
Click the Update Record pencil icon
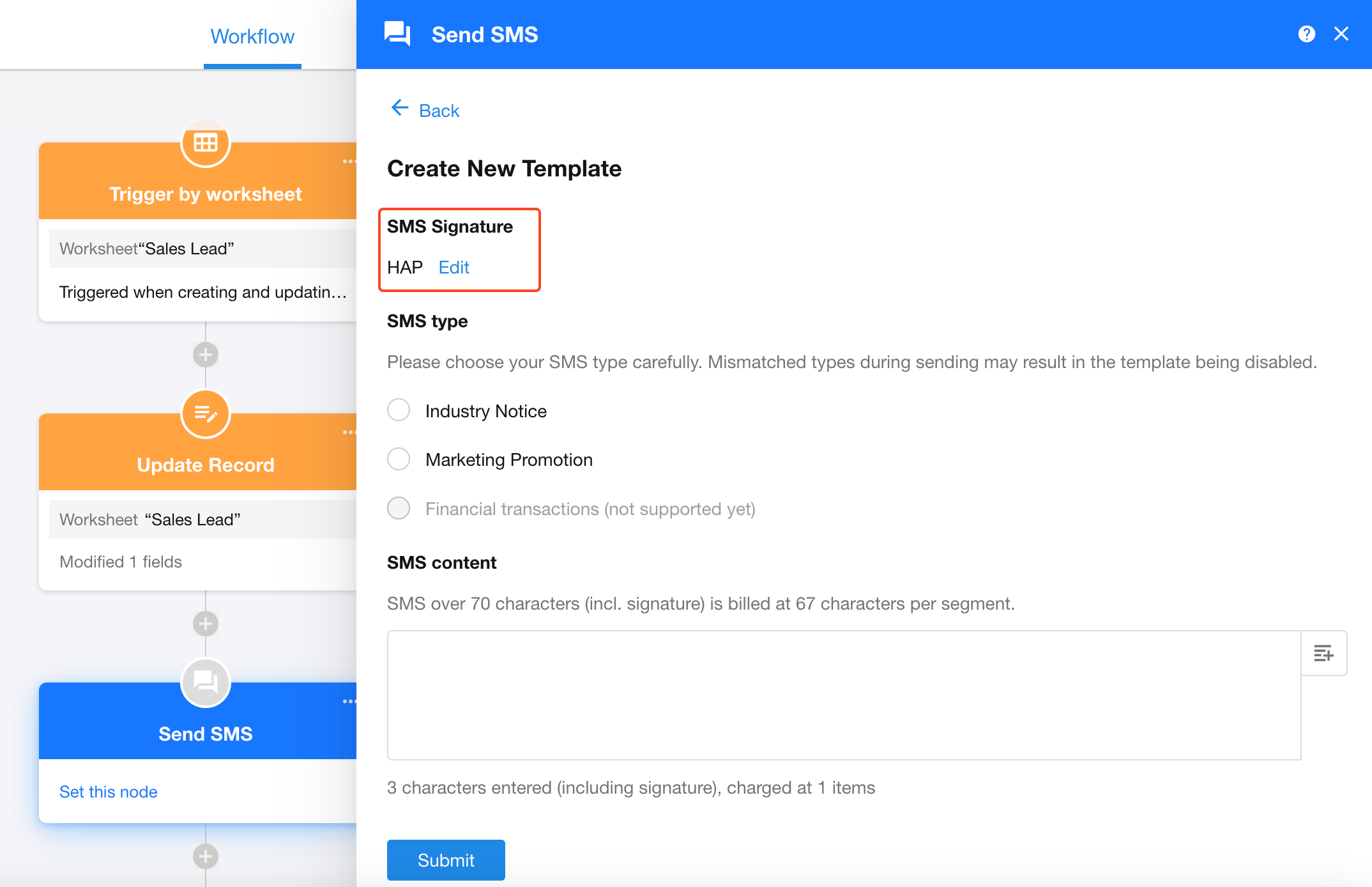coord(206,414)
